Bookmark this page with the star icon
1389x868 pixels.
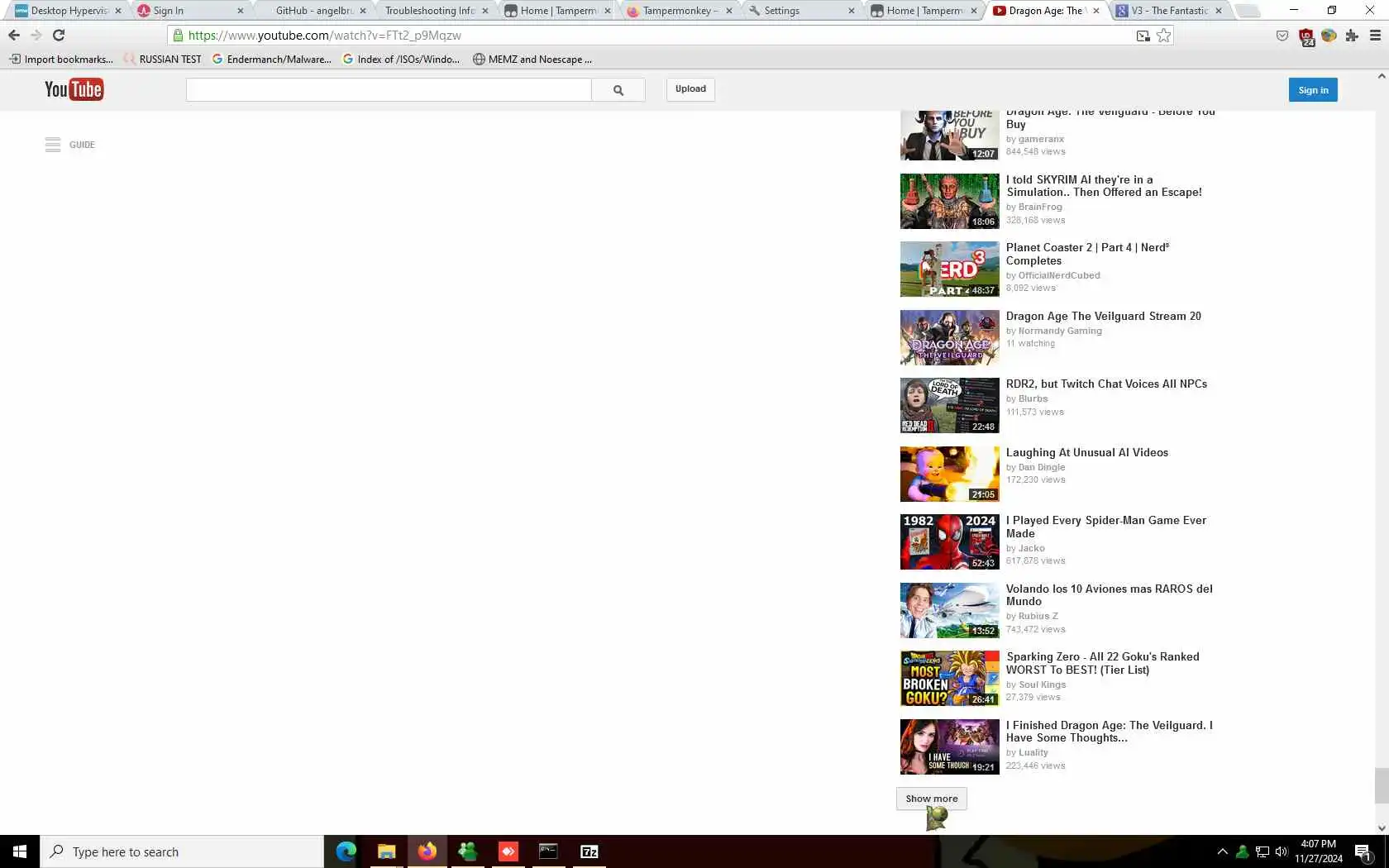click(1164, 36)
